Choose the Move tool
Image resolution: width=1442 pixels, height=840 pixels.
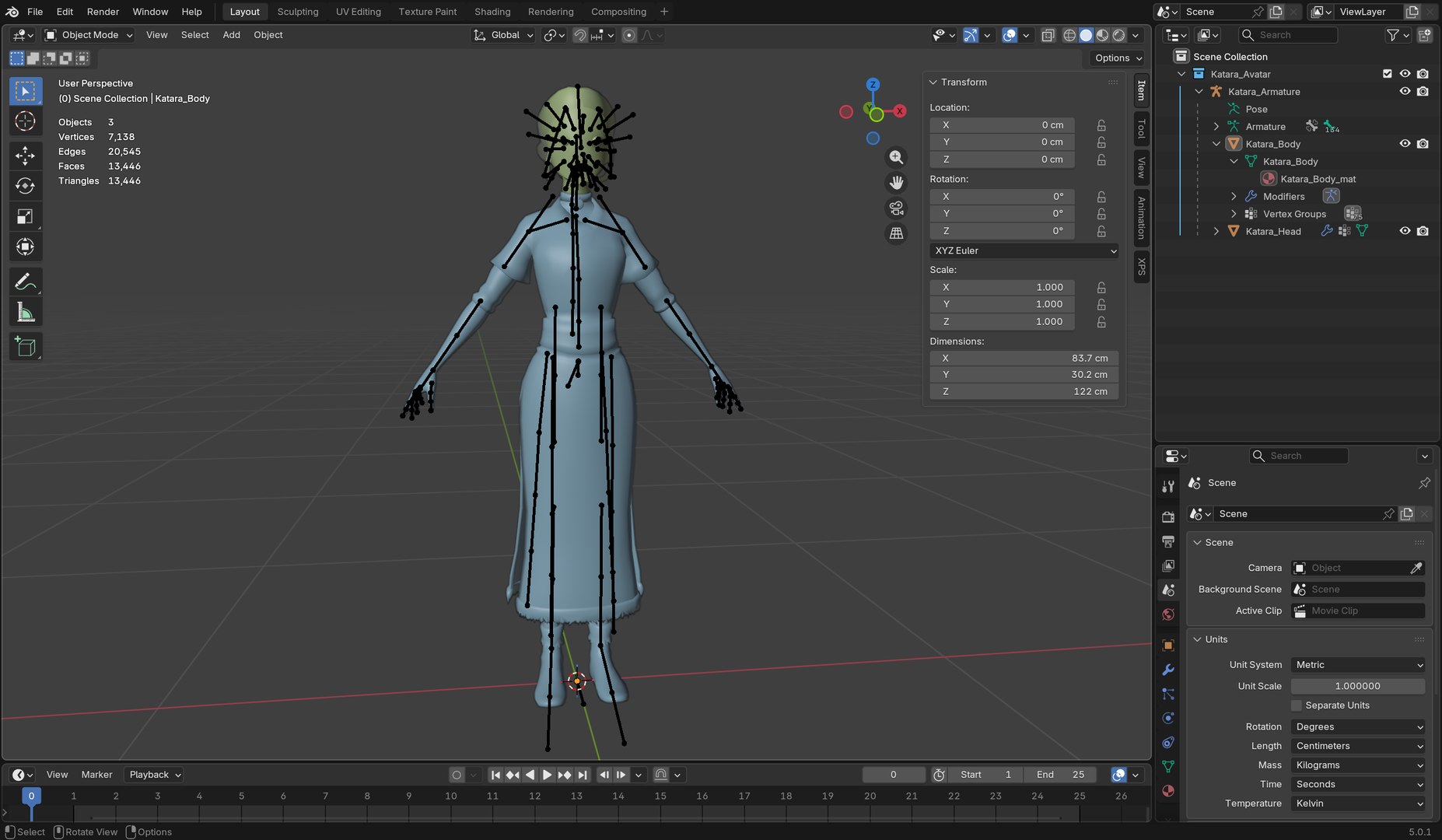point(25,156)
